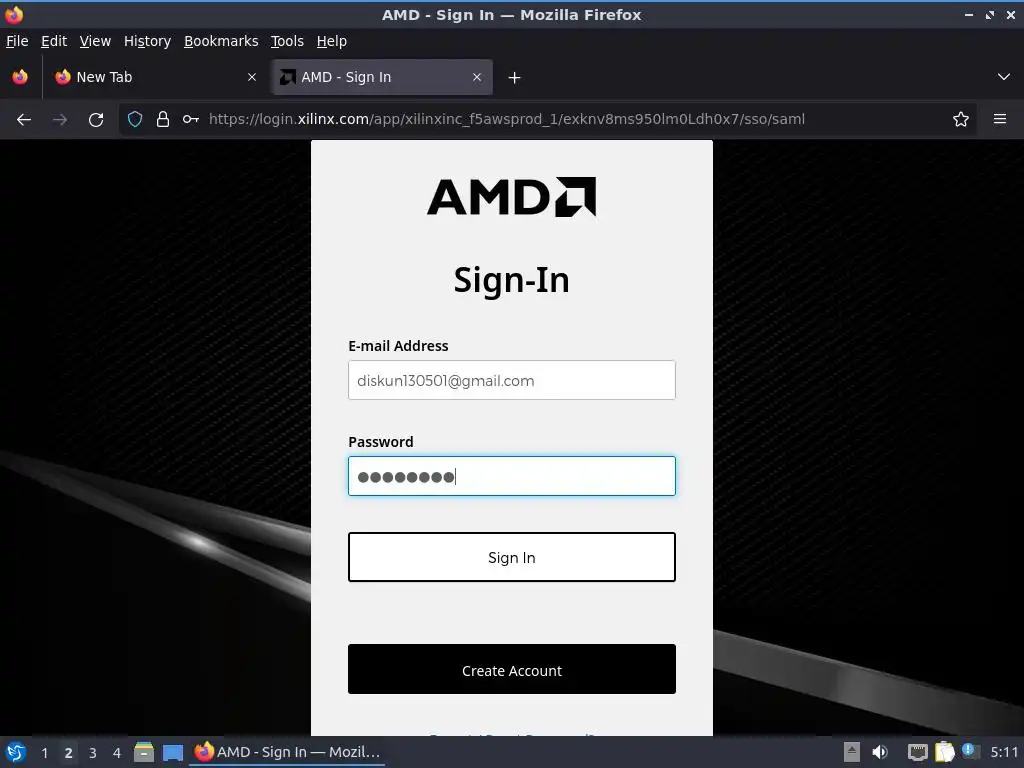Open the clipboard tray icon
This screenshot has height=768, width=1024.
click(944, 752)
